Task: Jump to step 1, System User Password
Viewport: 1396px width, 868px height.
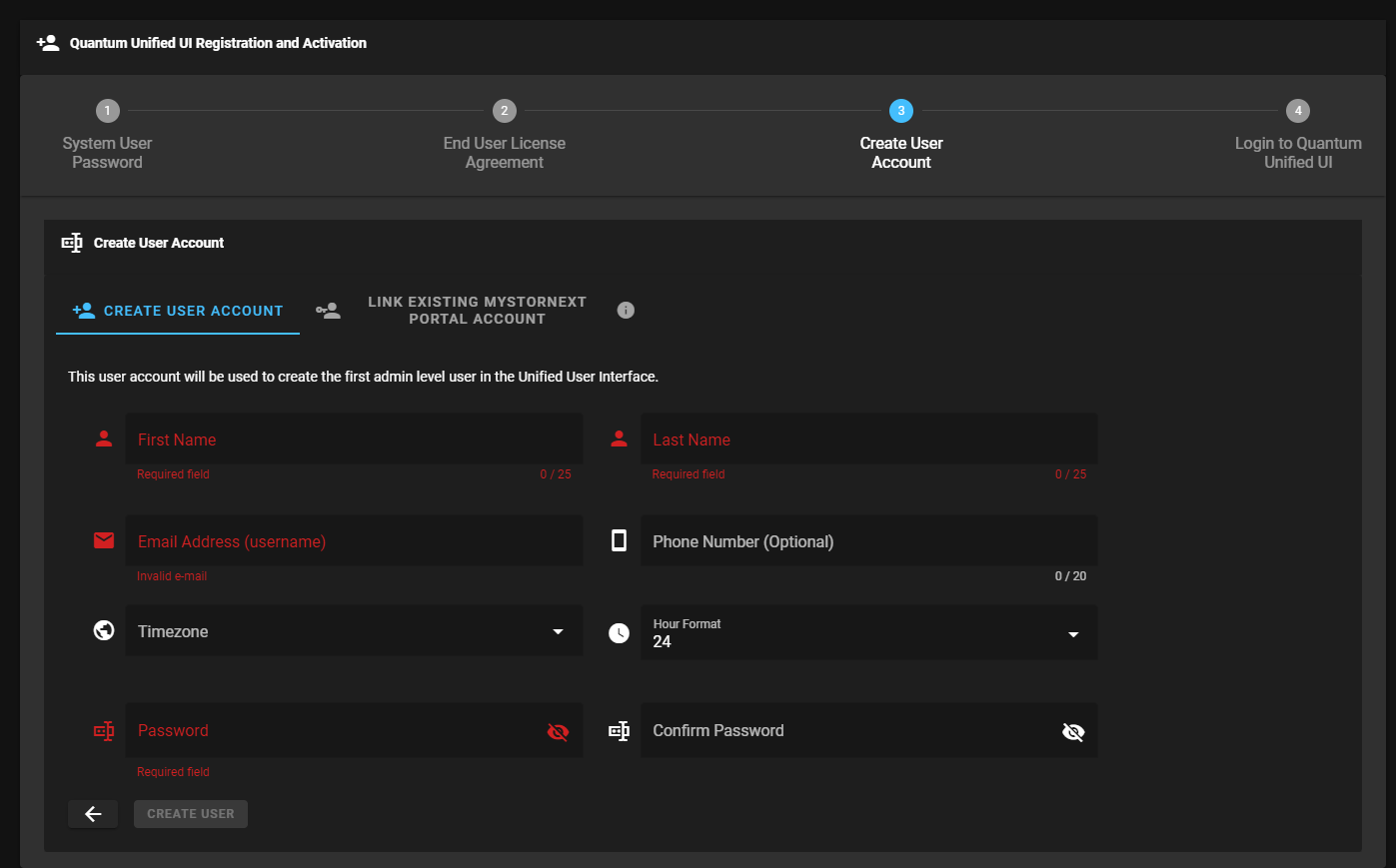Action: tap(107, 111)
